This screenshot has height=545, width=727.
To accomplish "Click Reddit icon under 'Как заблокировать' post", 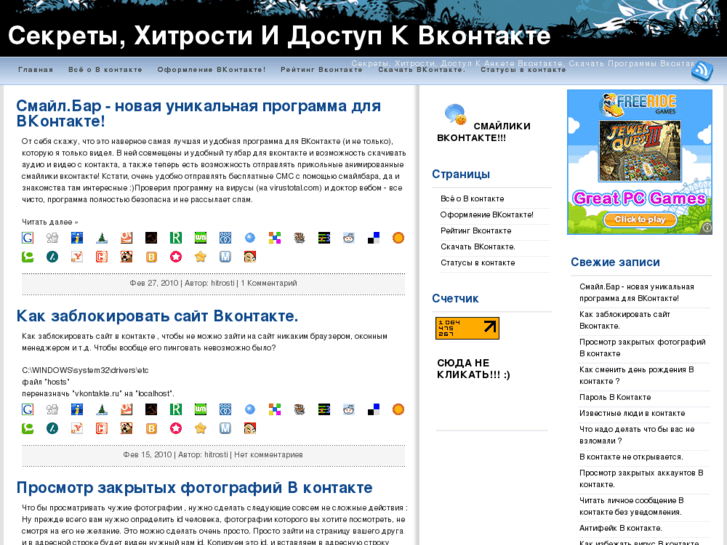I will tap(349, 410).
